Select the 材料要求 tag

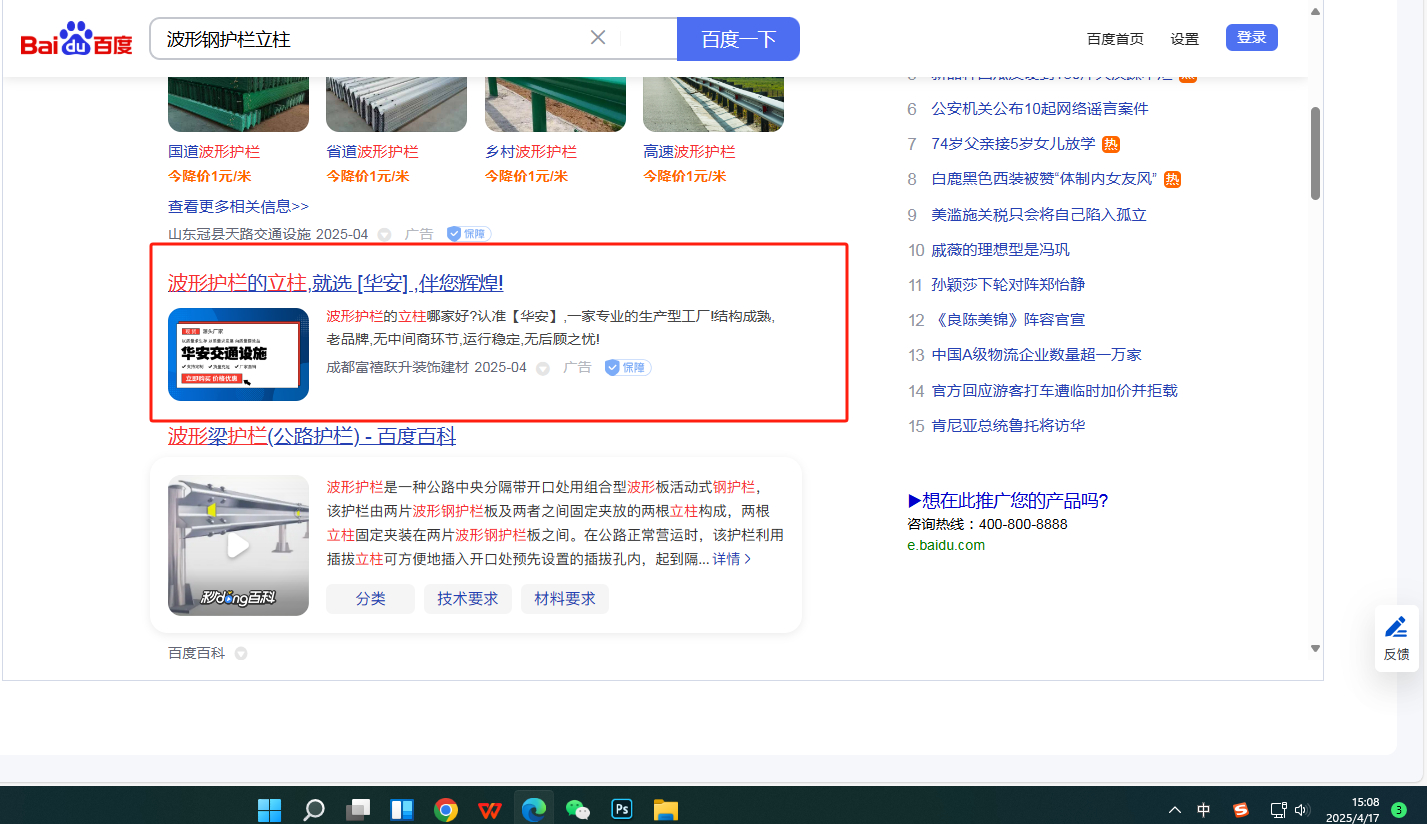pos(565,599)
